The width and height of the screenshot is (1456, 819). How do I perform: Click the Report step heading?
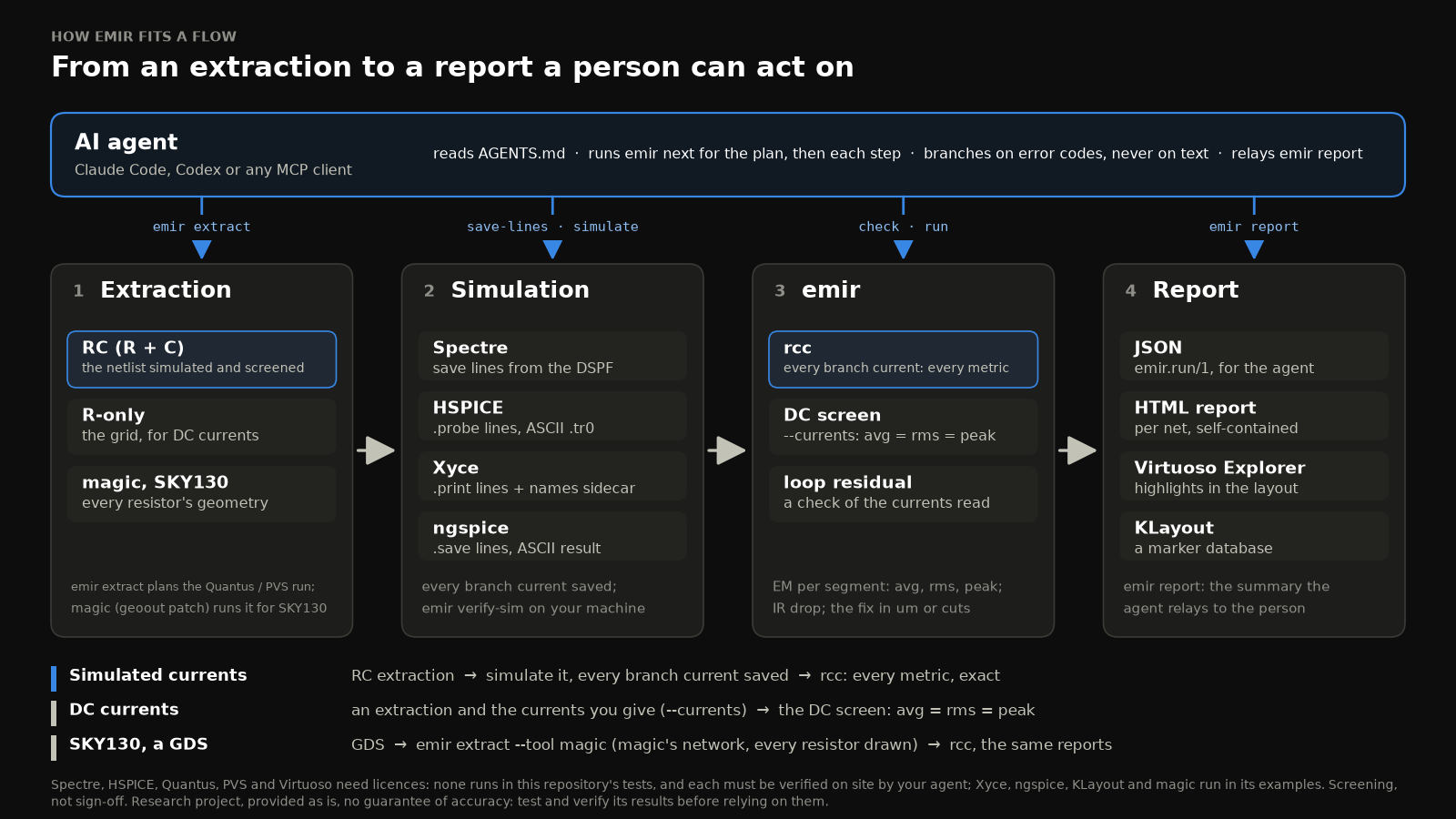[1196, 290]
